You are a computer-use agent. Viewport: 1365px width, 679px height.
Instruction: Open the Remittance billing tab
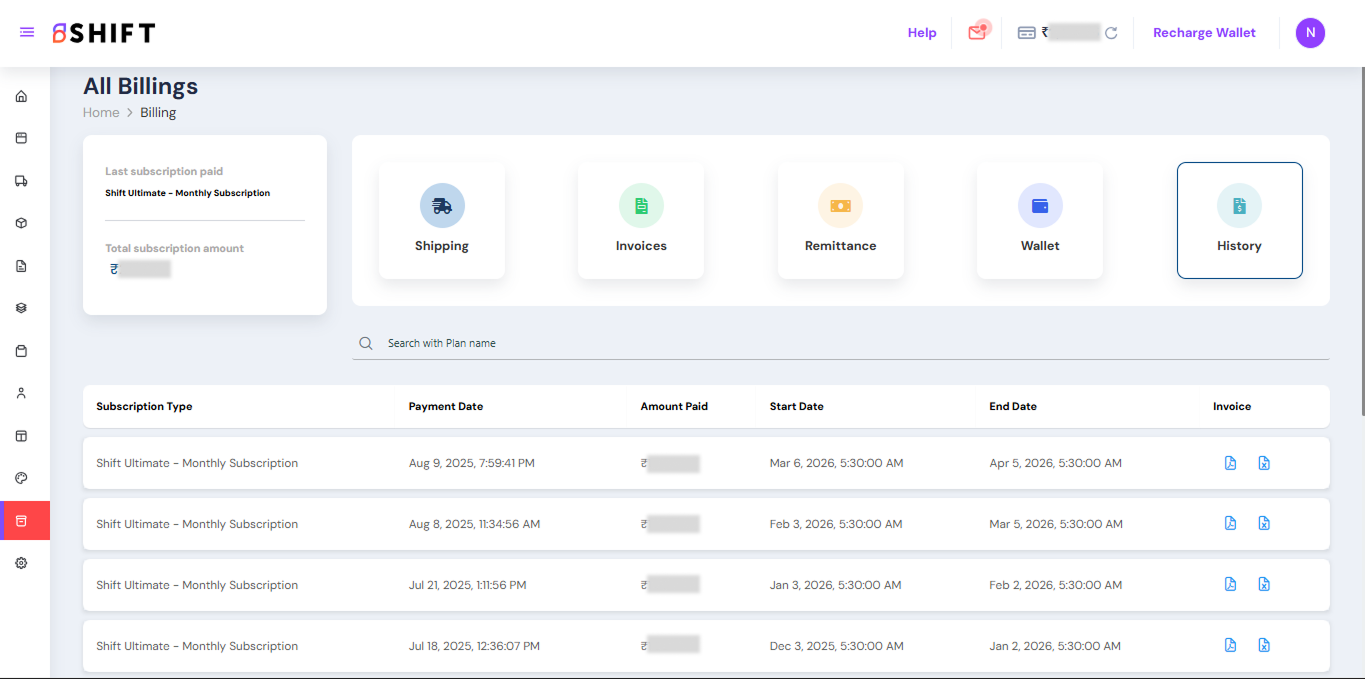(840, 220)
